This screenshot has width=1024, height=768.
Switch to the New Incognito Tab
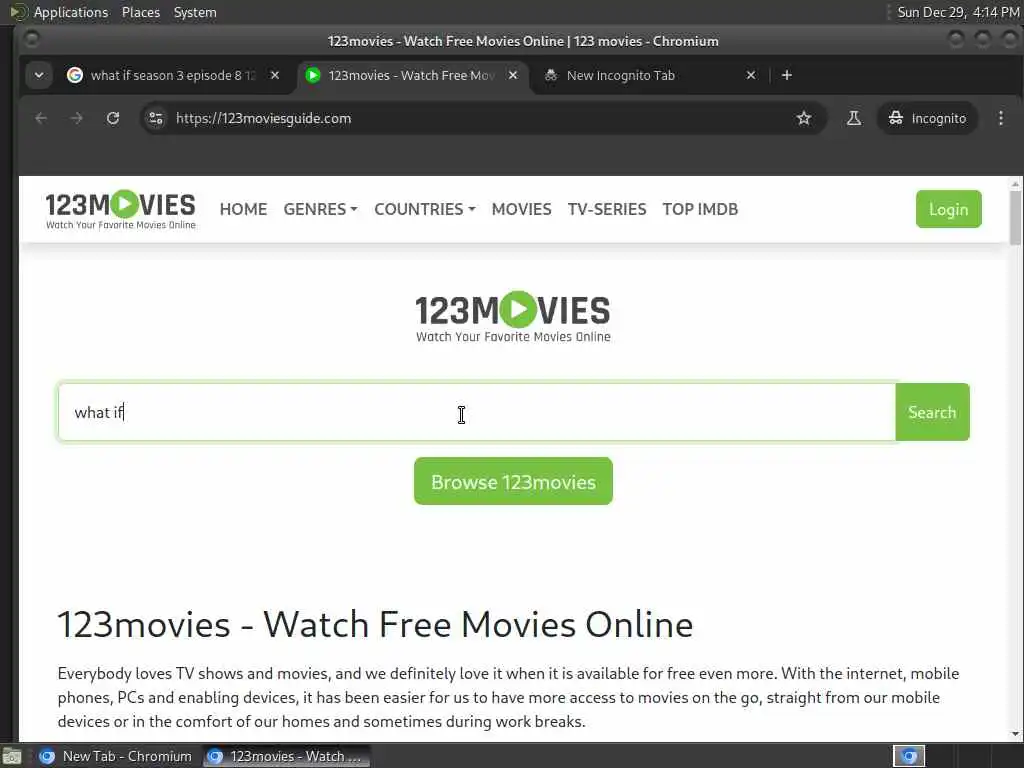(x=650, y=75)
